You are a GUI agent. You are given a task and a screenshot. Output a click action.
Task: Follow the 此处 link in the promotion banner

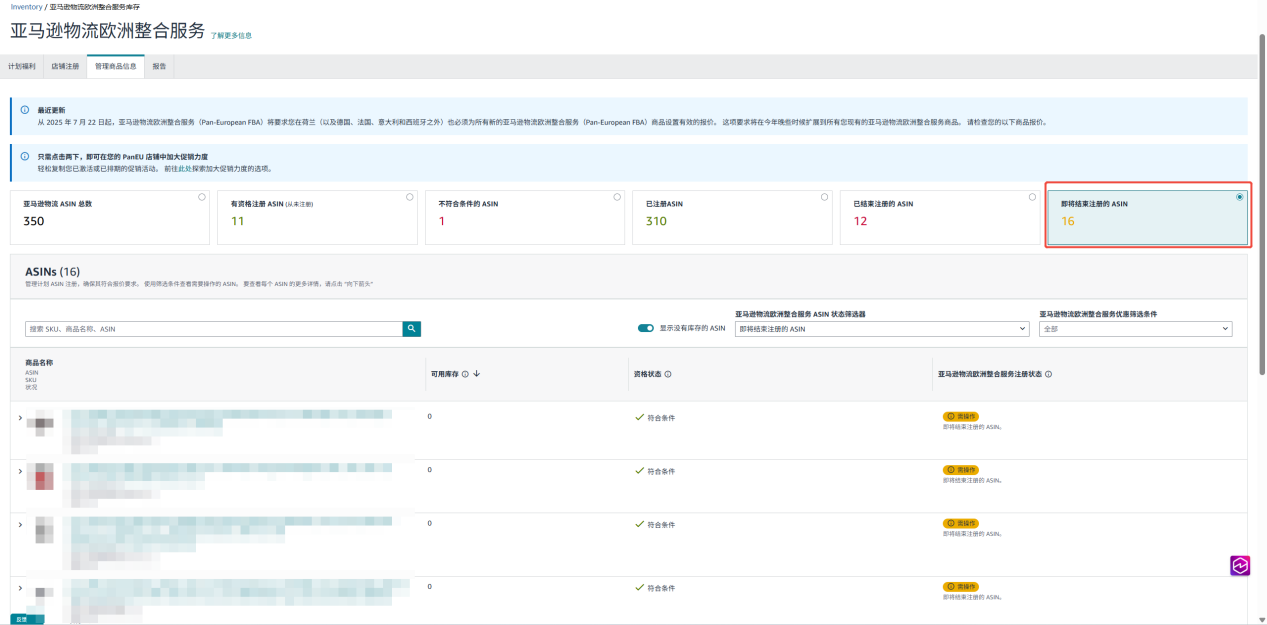coord(185,169)
